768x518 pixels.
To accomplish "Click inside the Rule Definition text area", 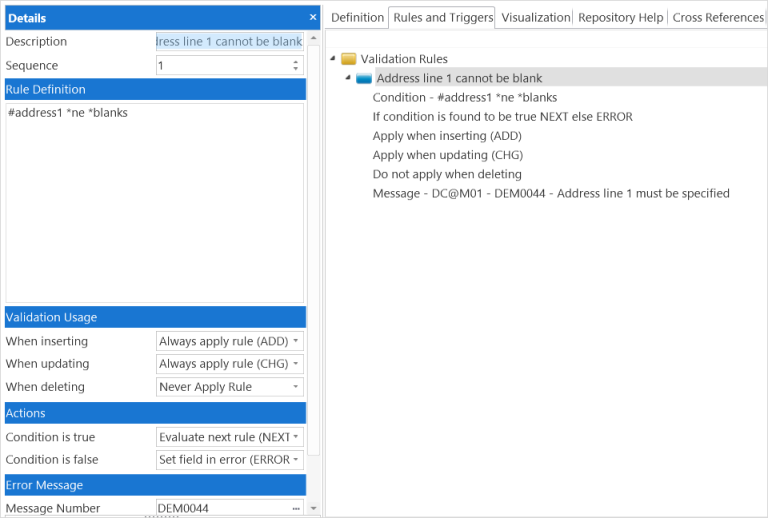I will pos(154,200).
